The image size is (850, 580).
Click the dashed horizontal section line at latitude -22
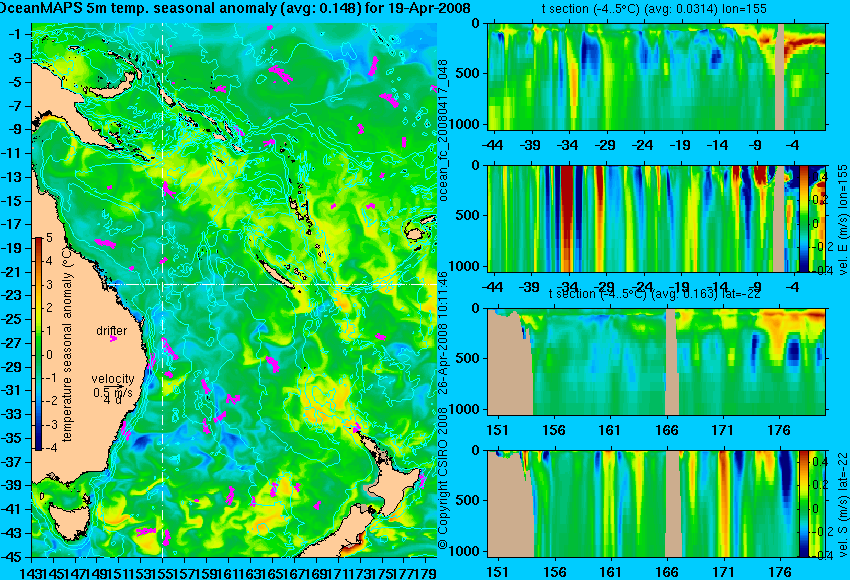pyautogui.click(x=273, y=285)
